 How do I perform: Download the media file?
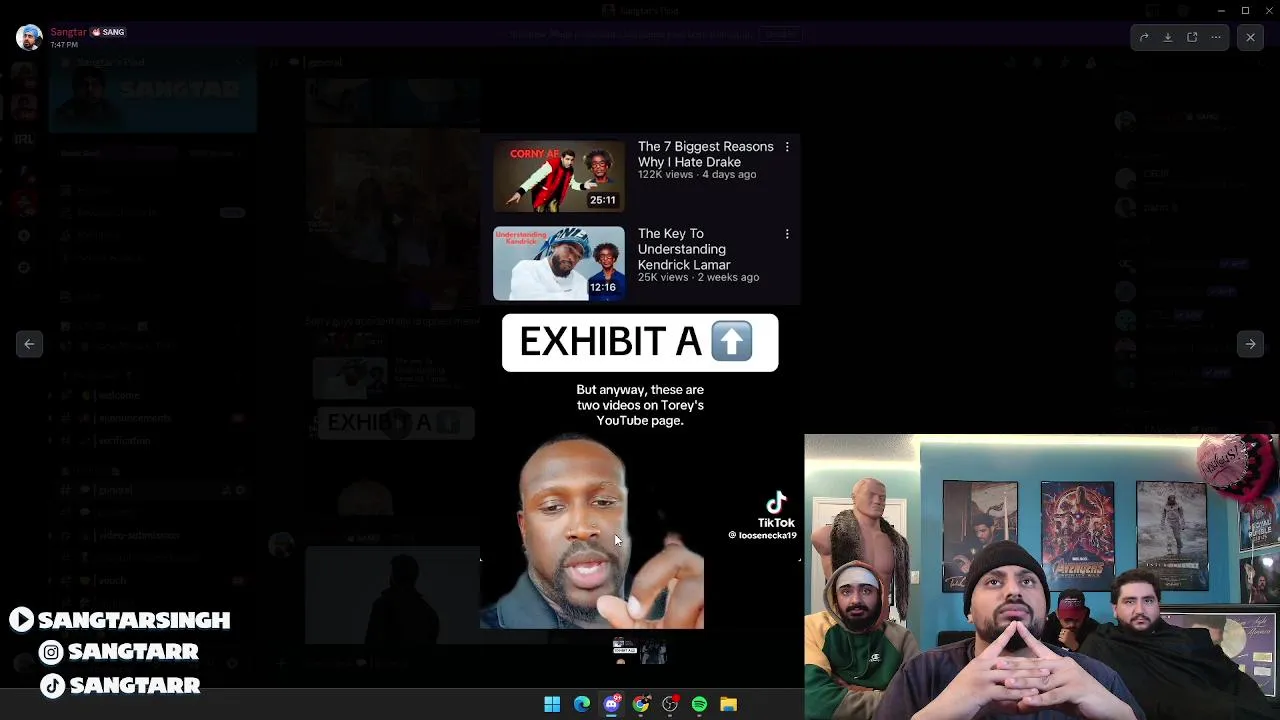(x=1168, y=37)
